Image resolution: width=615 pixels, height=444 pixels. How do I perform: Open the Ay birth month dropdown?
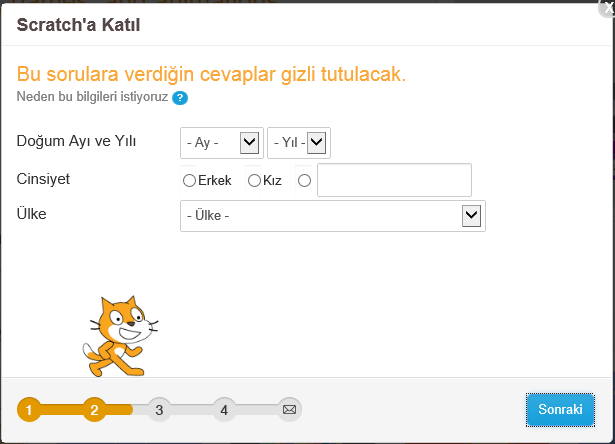pyautogui.click(x=222, y=143)
